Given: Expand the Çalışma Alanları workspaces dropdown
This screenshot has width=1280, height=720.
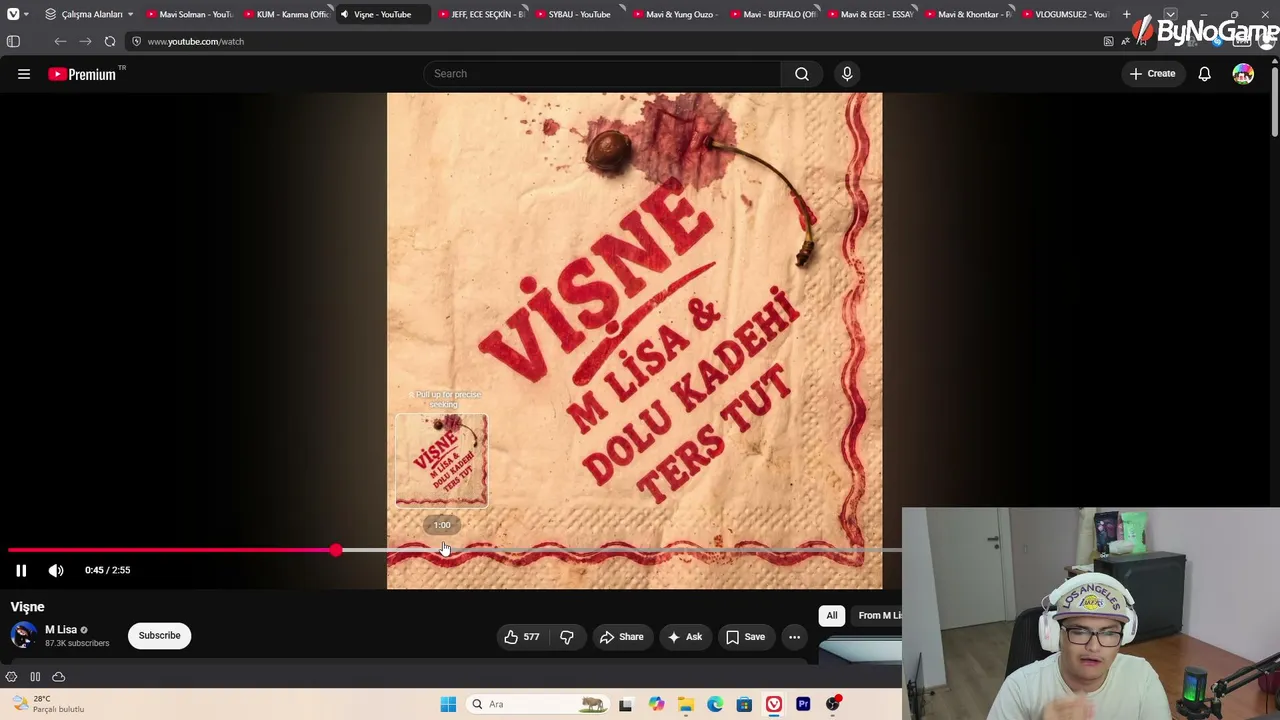Looking at the screenshot, I should (89, 14).
